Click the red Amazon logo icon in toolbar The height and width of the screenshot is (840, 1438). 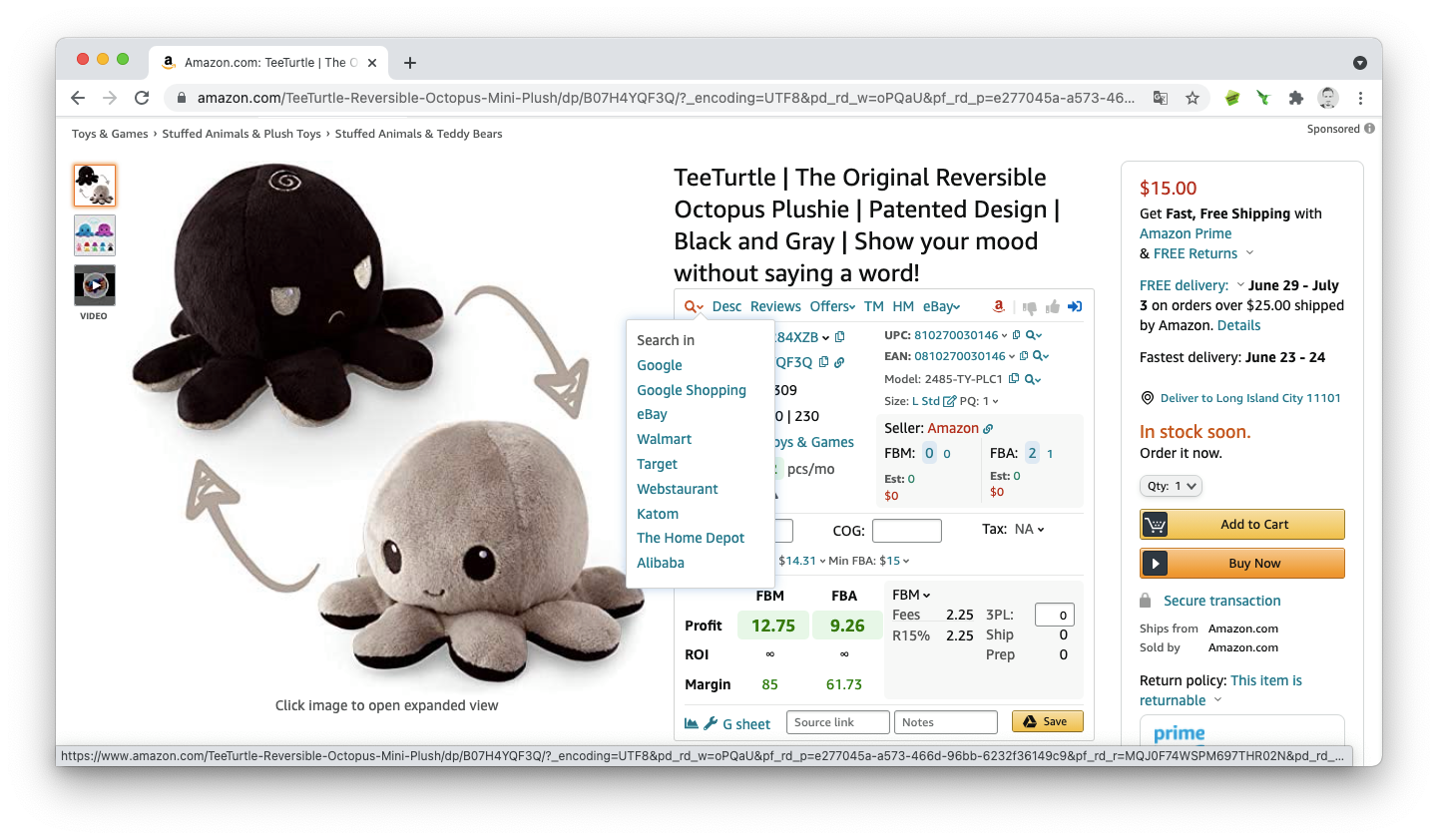(x=998, y=306)
